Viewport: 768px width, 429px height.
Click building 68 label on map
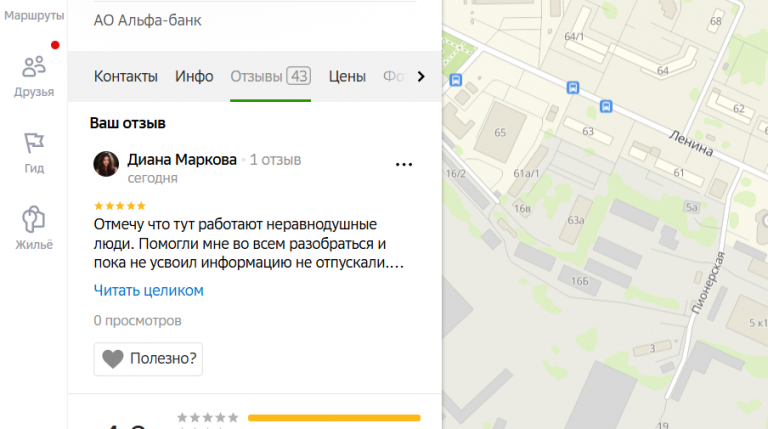[716, 21]
